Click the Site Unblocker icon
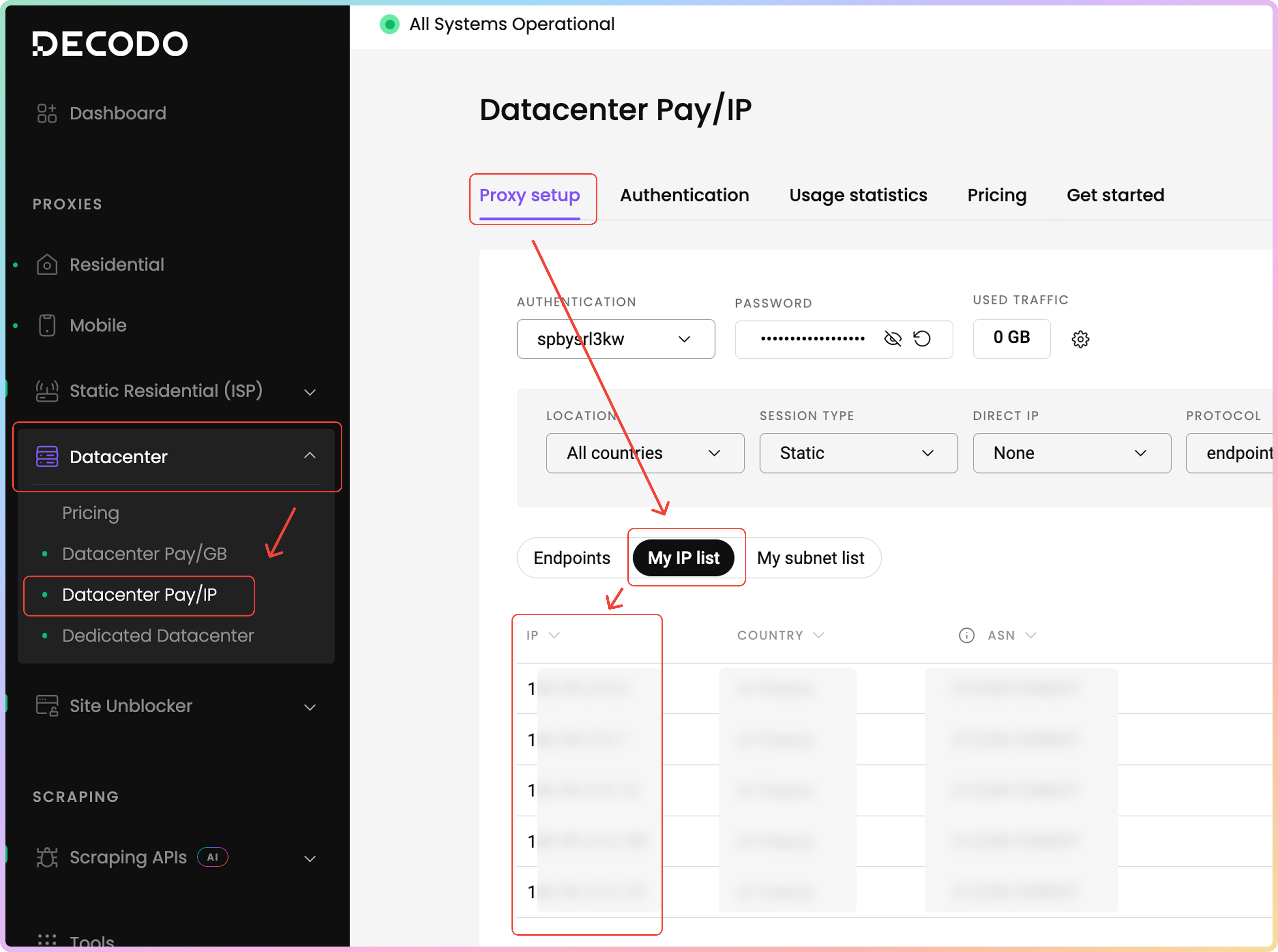This screenshot has width=1278, height=952. point(47,705)
